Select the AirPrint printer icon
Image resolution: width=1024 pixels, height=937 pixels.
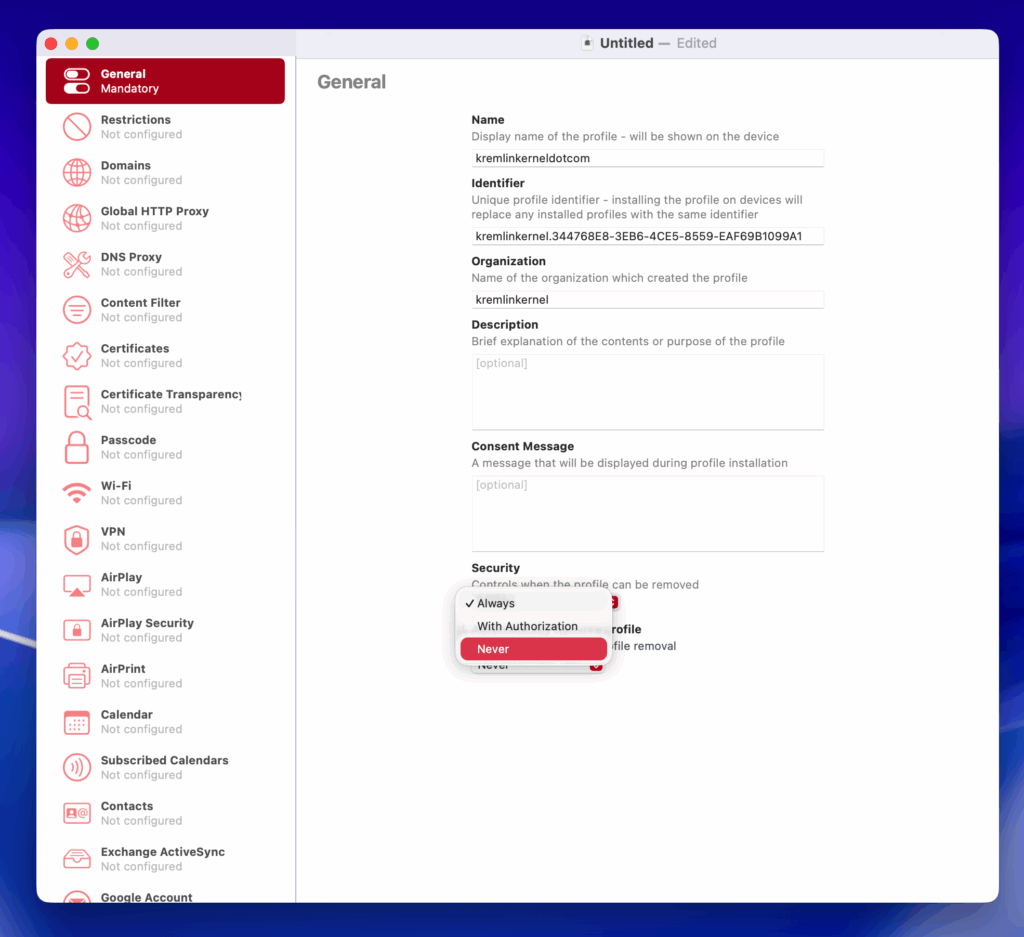click(77, 676)
